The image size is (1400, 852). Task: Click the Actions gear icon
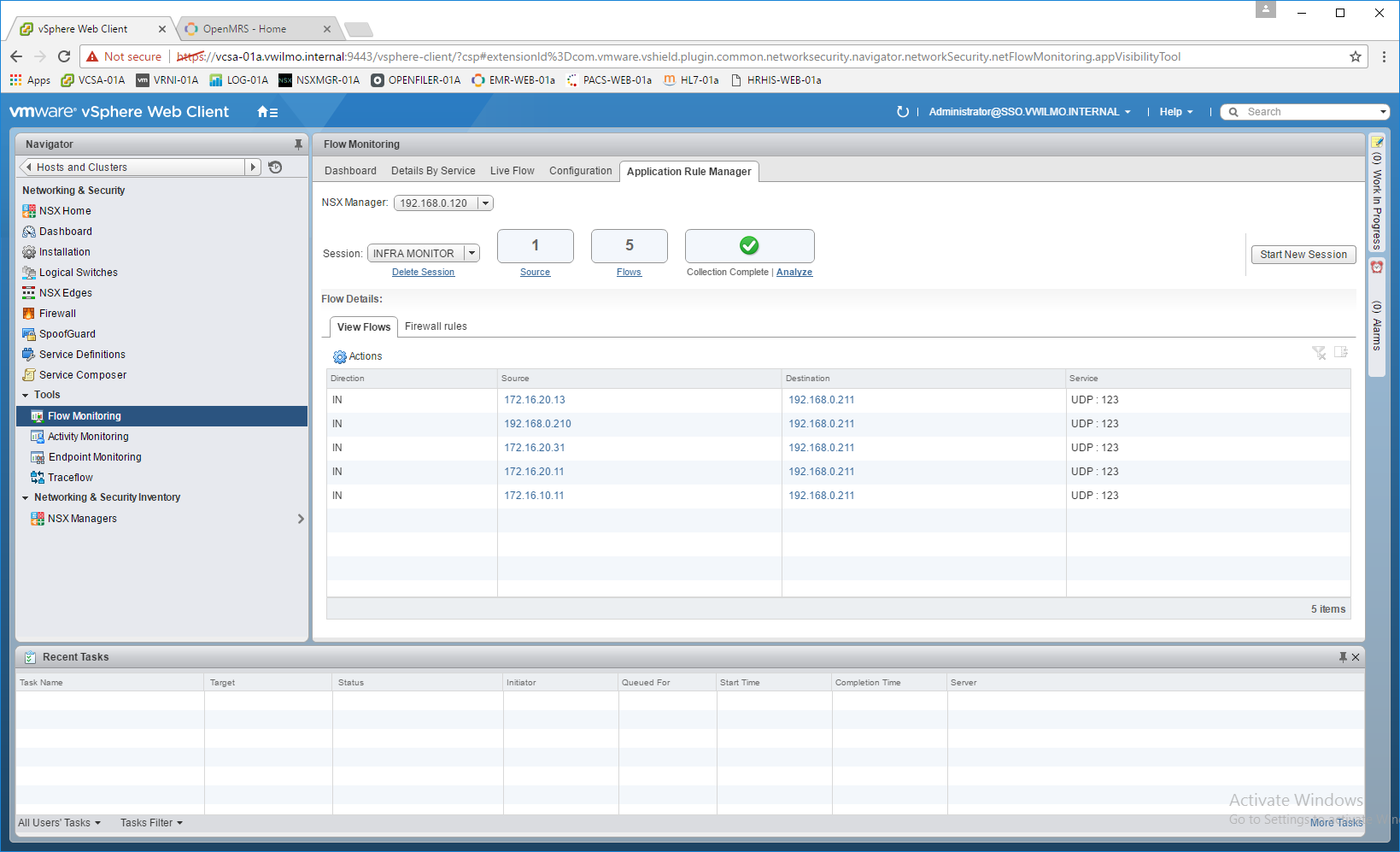click(340, 357)
